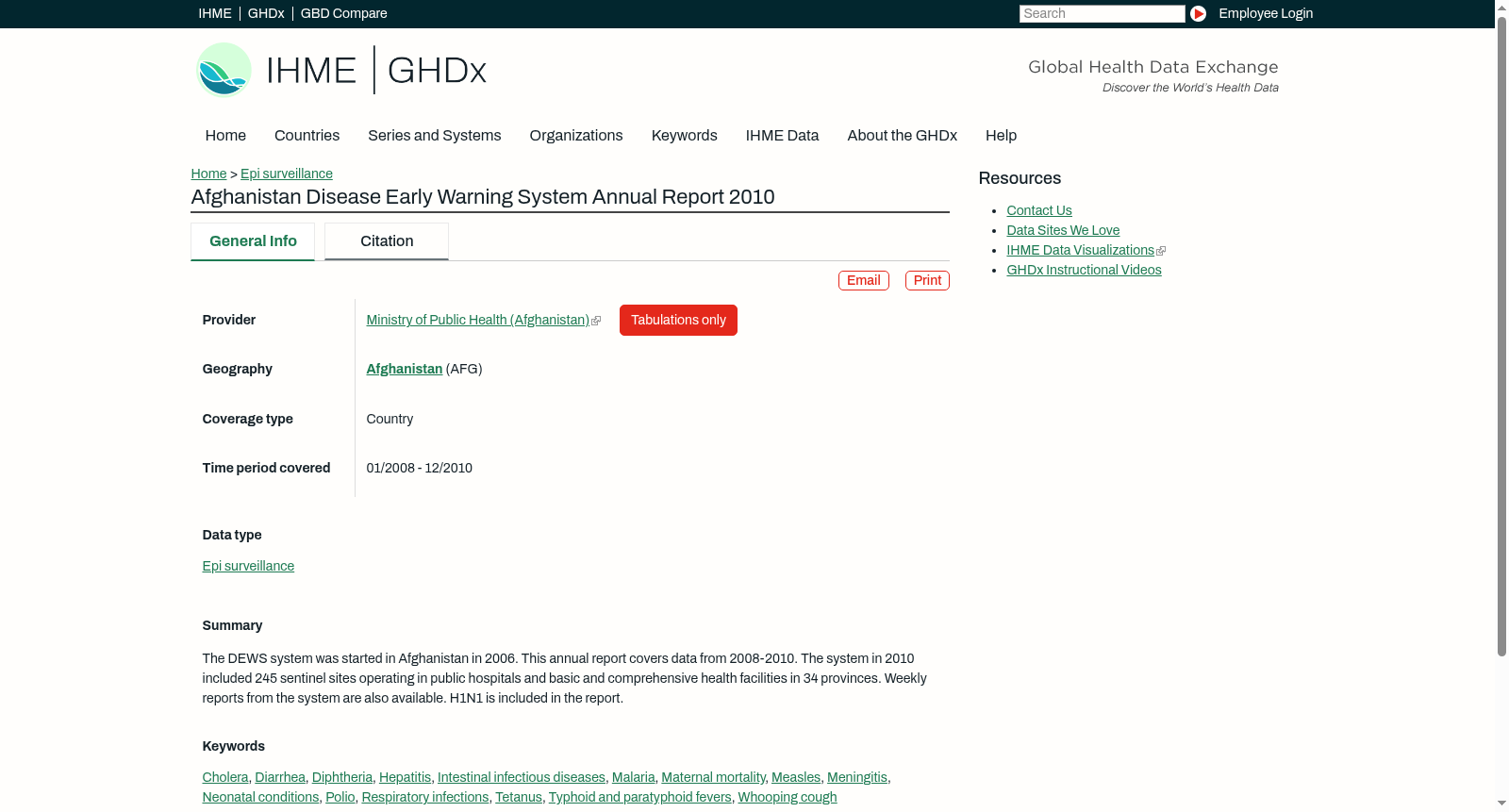Open the Countries menu
The height and width of the screenshot is (812, 1509).
click(x=307, y=136)
